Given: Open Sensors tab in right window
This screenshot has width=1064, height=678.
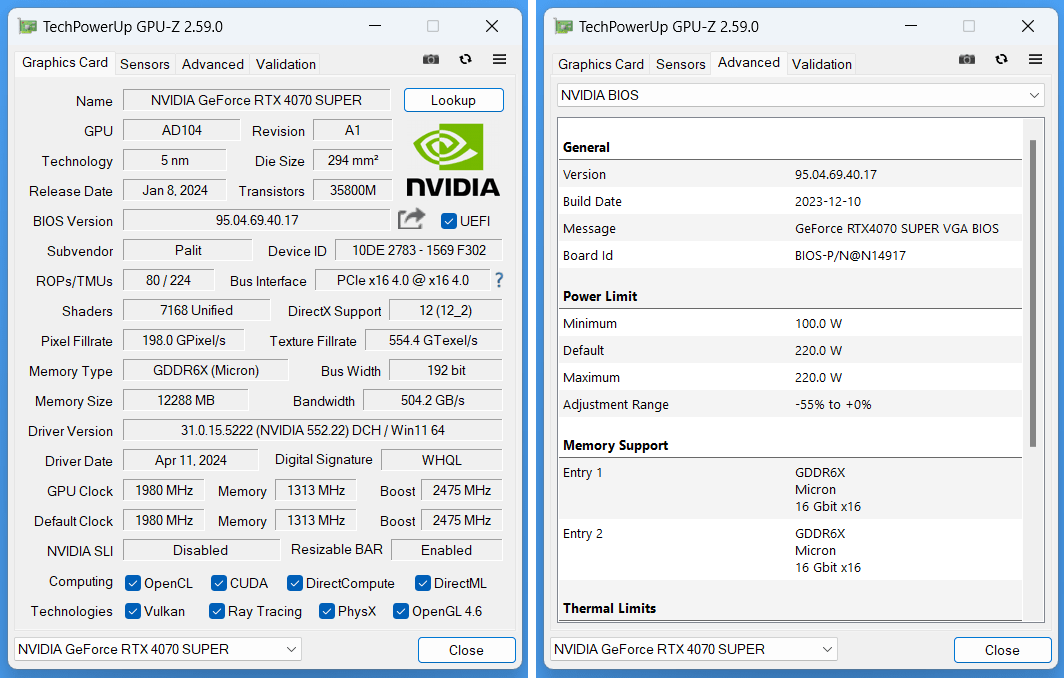Looking at the screenshot, I should [x=681, y=64].
